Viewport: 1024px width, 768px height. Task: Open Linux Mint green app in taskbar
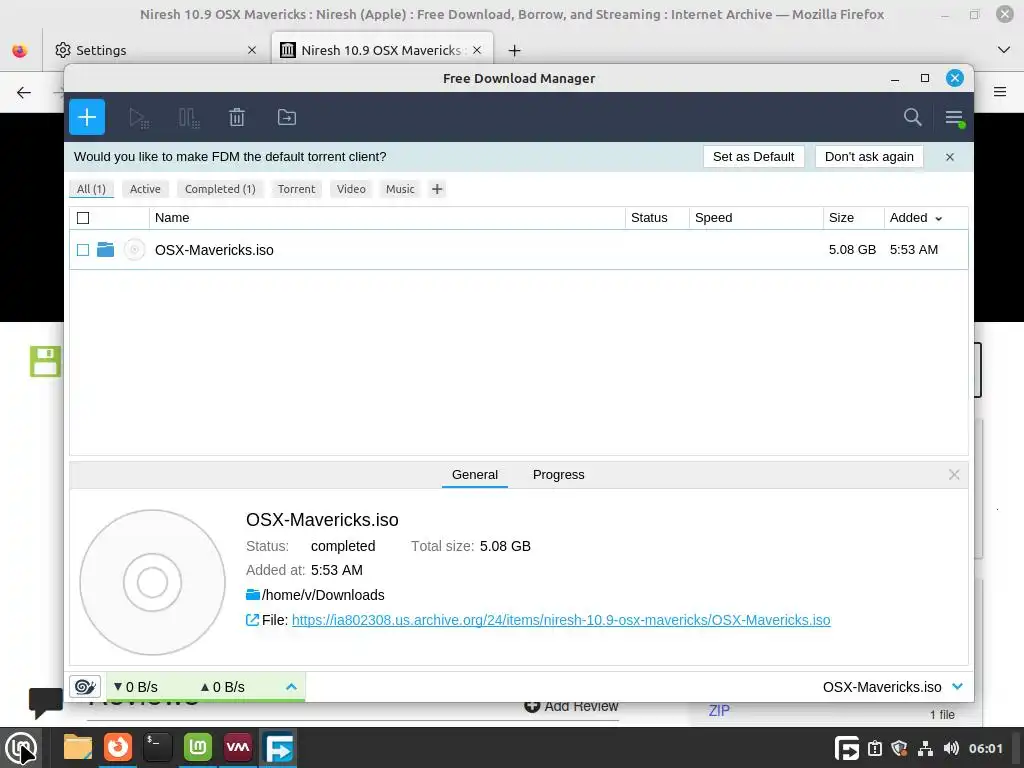[x=198, y=747]
